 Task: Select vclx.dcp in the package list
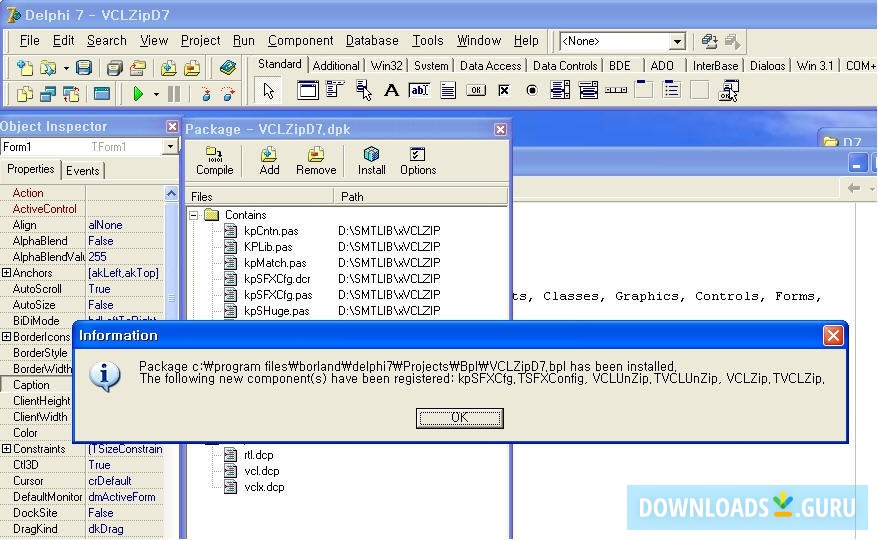[264, 487]
